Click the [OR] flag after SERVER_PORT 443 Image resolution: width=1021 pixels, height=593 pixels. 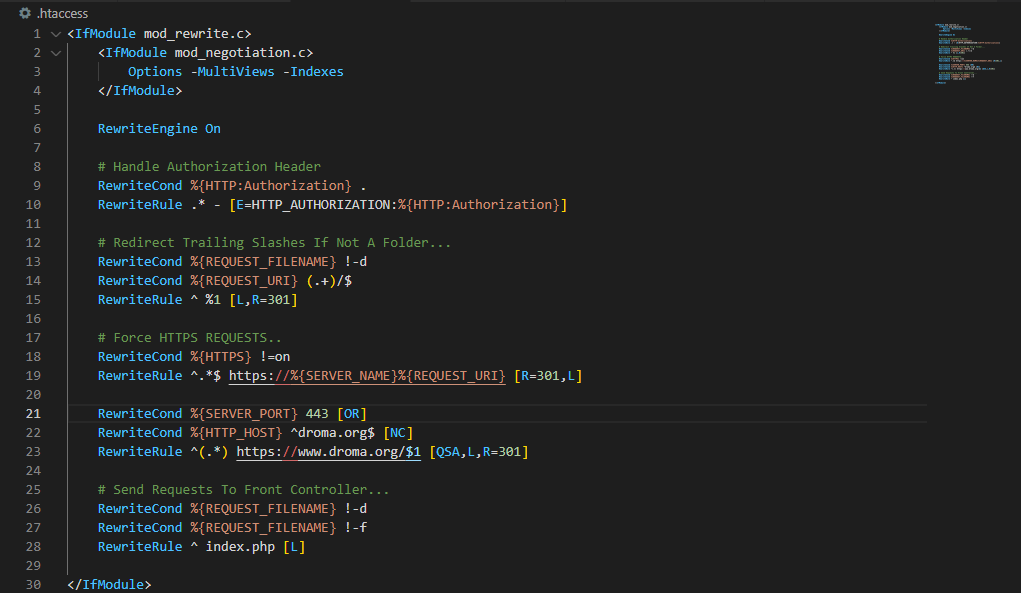tap(352, 414)
